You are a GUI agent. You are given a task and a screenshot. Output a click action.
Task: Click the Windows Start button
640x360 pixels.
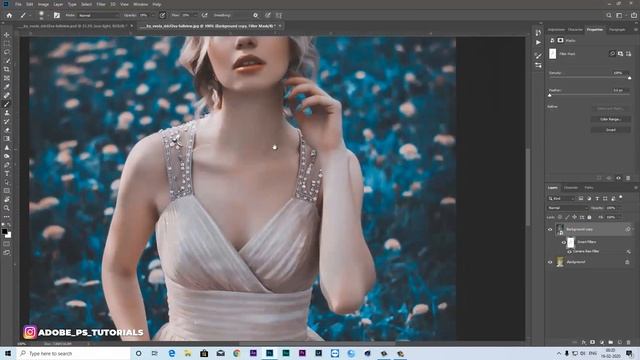click(x=8, y=353)
